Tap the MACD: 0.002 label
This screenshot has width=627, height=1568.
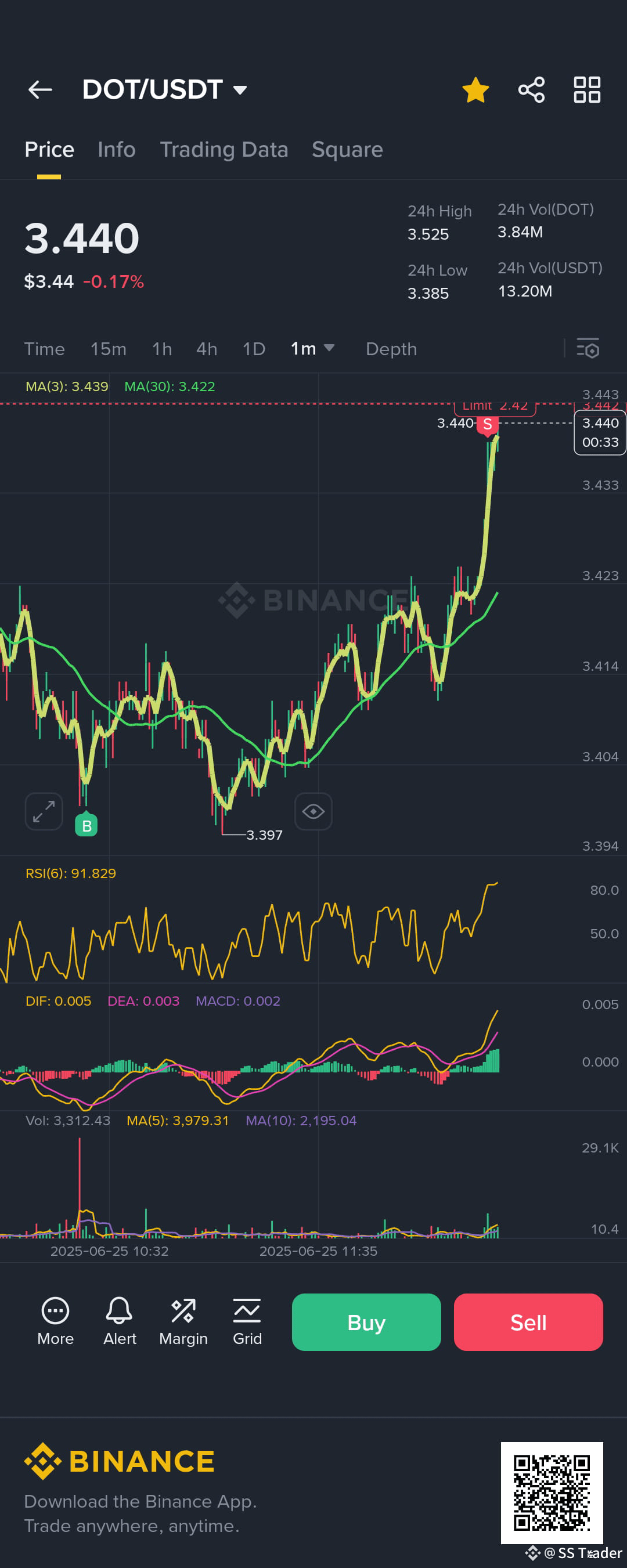click(x=238, y=1001)
